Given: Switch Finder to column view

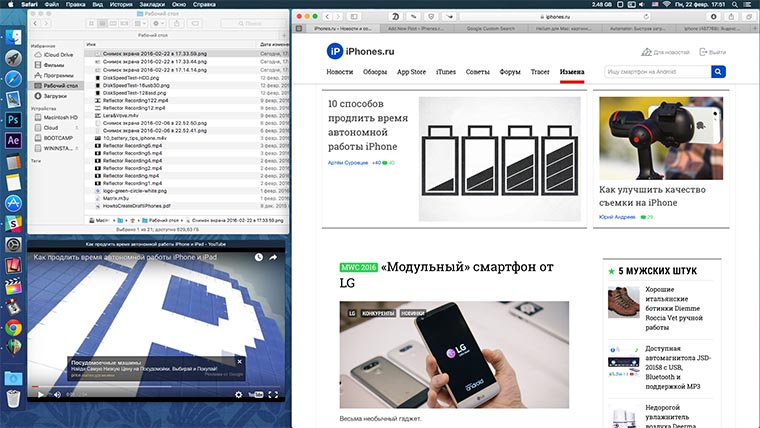Looking at the screenshot, I should (x=113, y=23).
